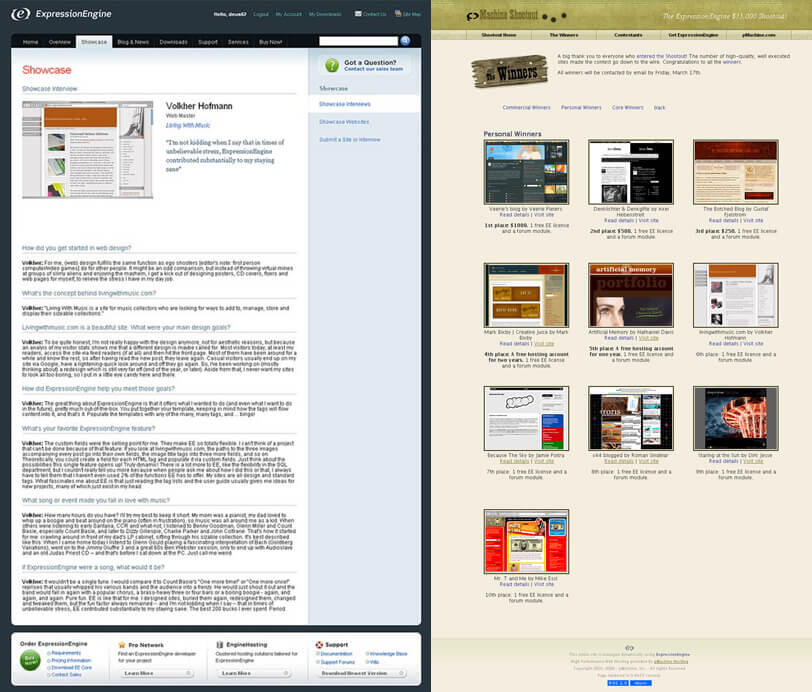Click the Pro Network star icon
812x692 pixels.
click(119, 646)
